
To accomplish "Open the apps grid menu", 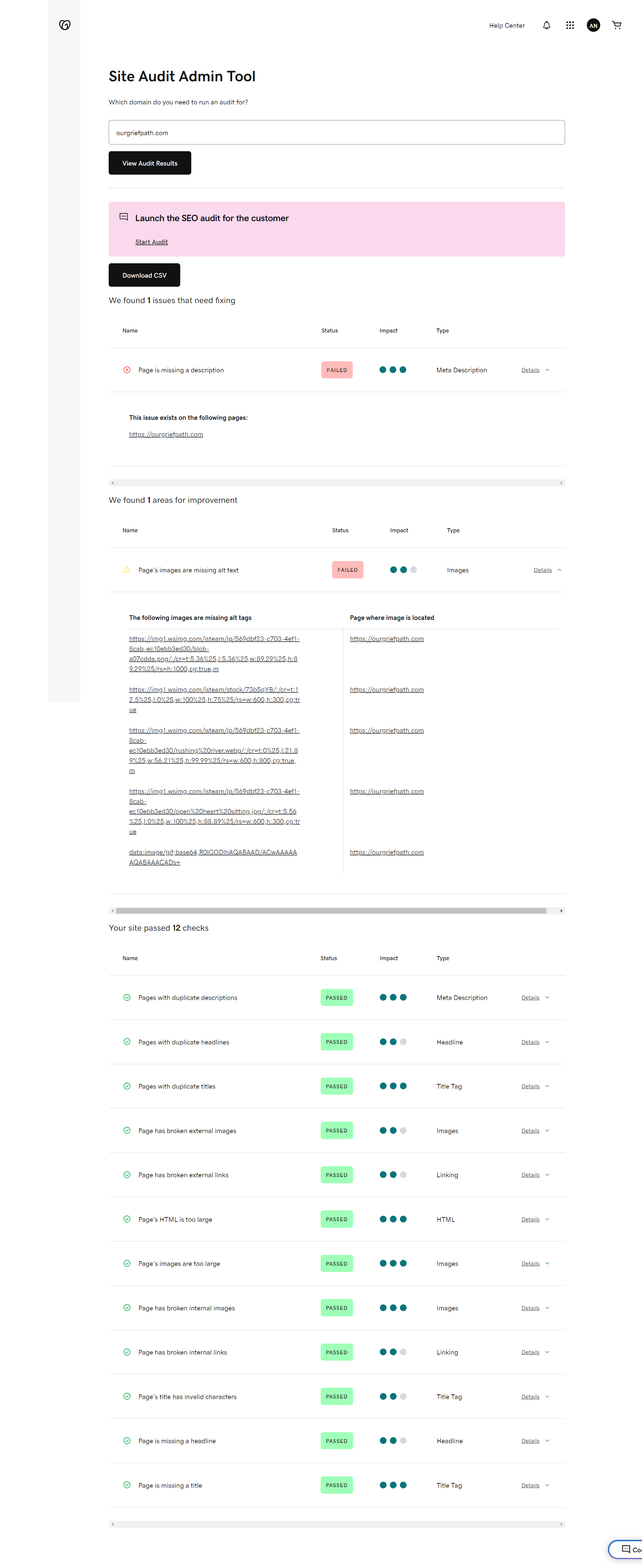I will point(569,25).
